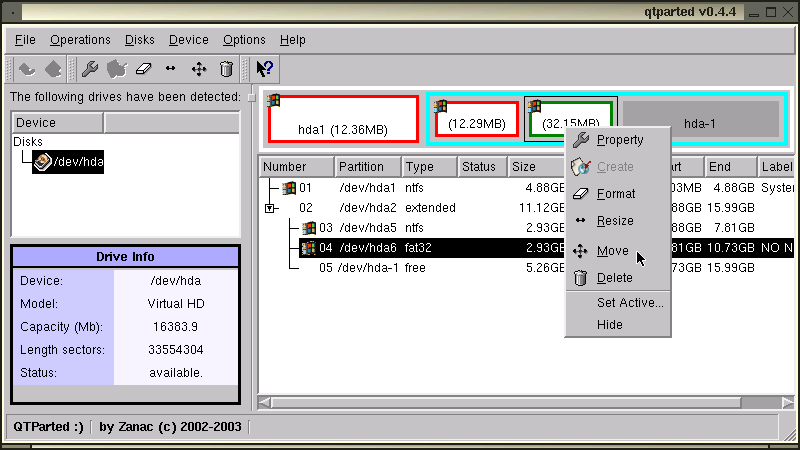This screenshot has height=450, width=800.
Task: Click the flag icon in row 03
Action: tap(309, 228)
